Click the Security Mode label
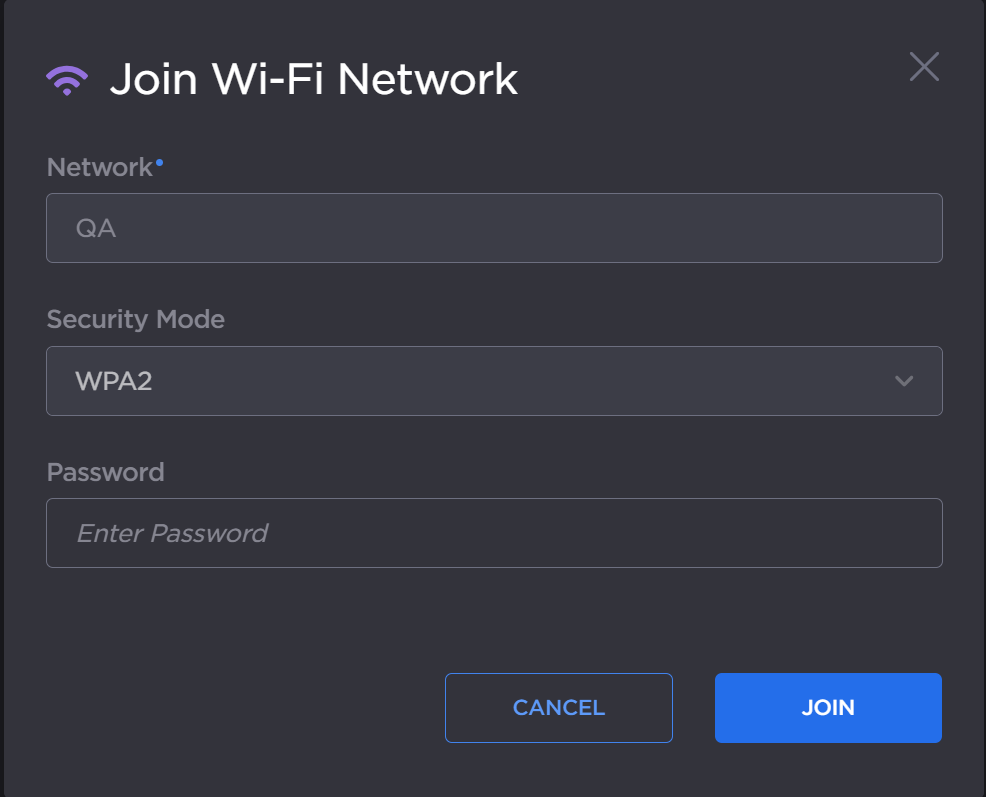Image resolution: width=986 pixels, height=797 pixels. coord(136,319)
